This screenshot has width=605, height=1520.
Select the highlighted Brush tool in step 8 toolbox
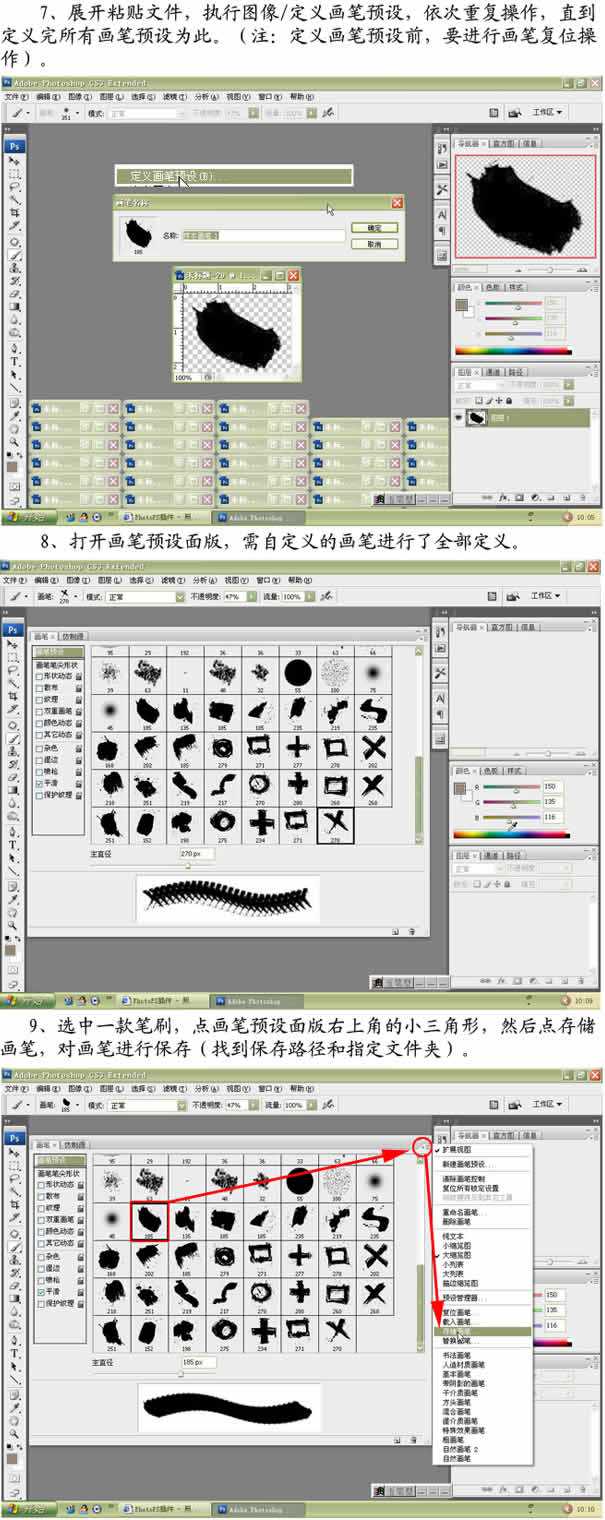pos(14,738)
